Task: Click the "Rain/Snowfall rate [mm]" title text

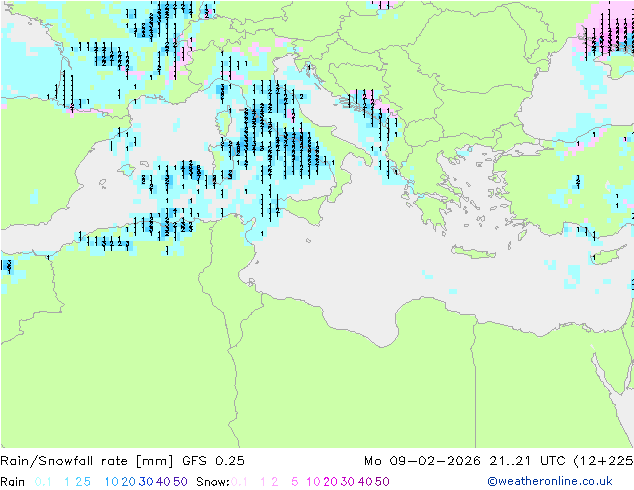Action: 87,461
